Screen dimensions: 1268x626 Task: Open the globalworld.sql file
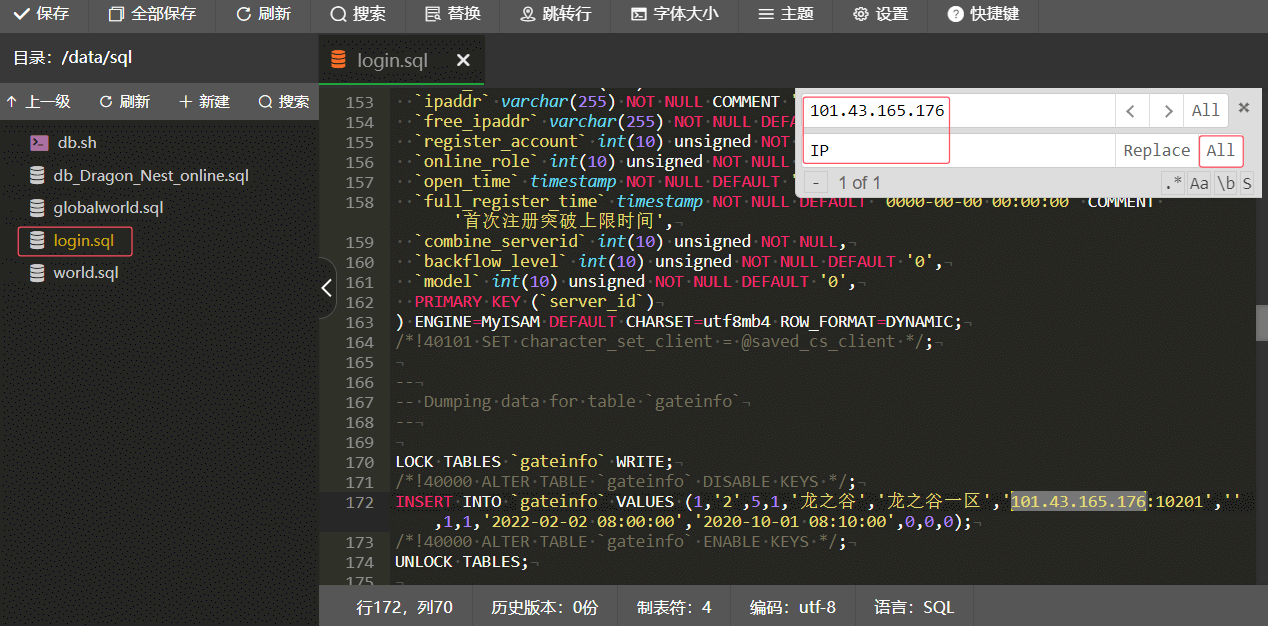[x=107, y=208]
